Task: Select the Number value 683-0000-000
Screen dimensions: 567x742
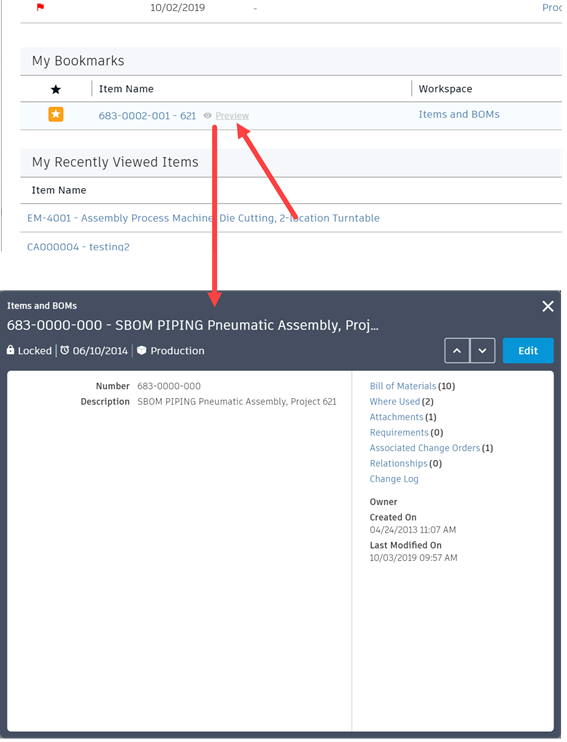Action: [x=169, y=386]
